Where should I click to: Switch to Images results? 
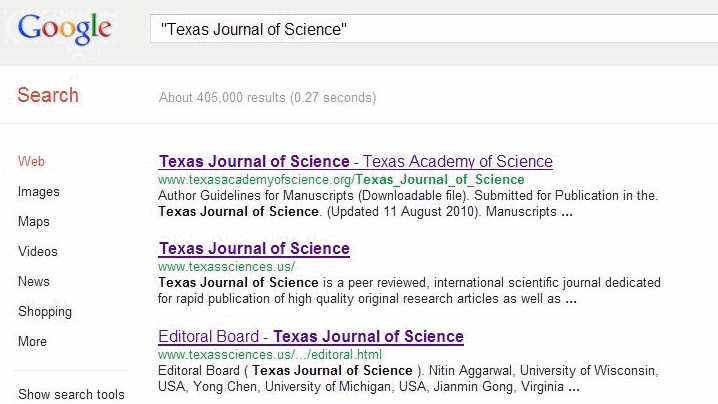click(39, 191)
